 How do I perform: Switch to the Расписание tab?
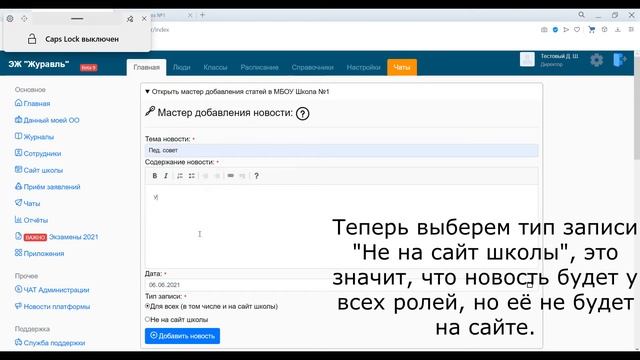coord(259,67)
